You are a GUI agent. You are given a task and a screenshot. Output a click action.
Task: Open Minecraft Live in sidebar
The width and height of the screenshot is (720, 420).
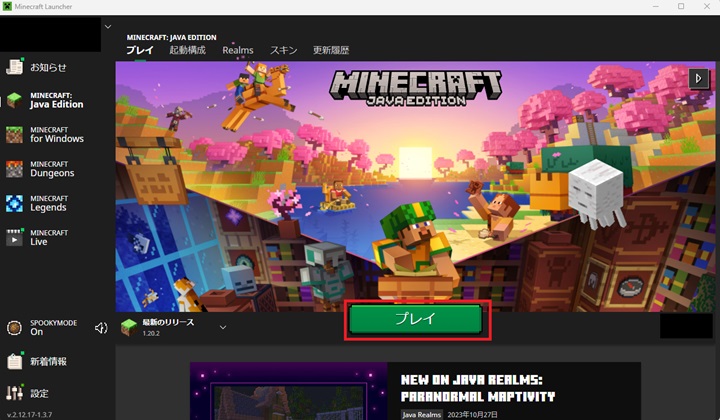click(x=37, y=238)
